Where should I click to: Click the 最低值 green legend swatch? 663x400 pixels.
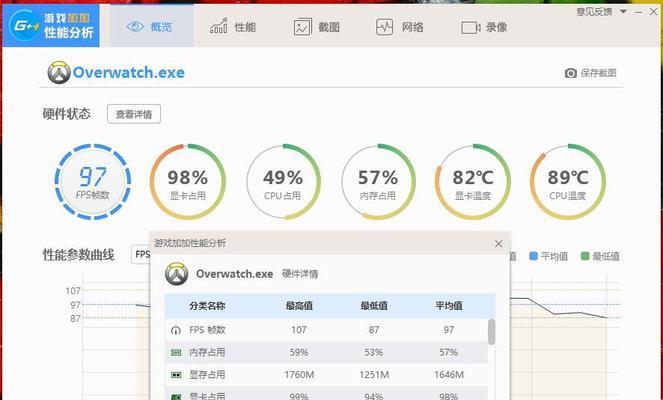click(585, 256)
